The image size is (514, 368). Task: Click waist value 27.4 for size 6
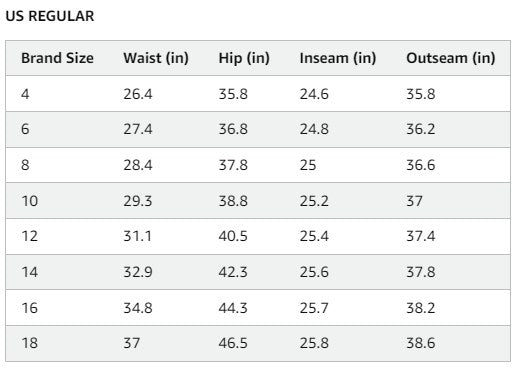(x=138, y=129)
